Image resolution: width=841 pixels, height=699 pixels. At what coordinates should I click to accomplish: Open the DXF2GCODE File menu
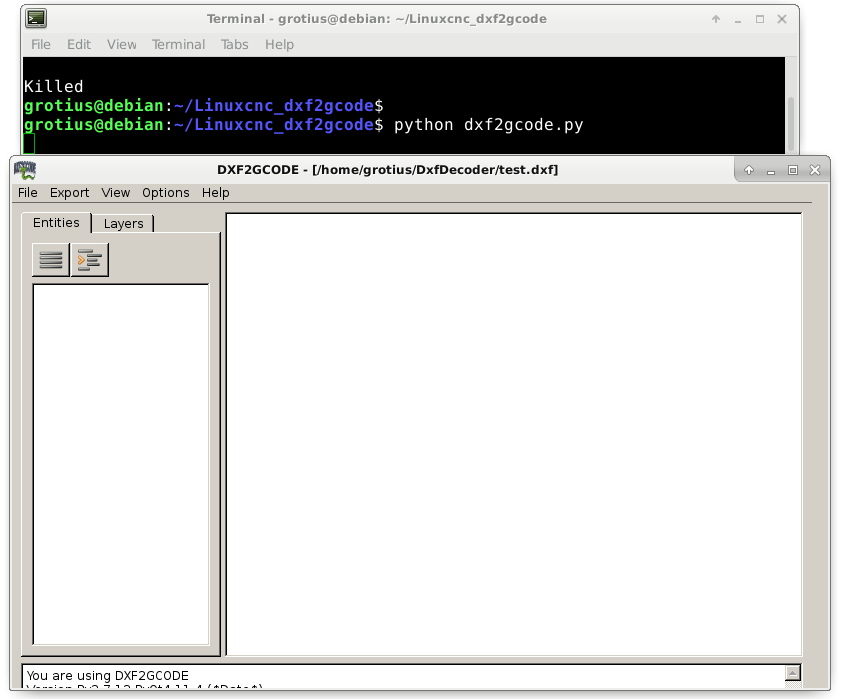coord(28,193)
